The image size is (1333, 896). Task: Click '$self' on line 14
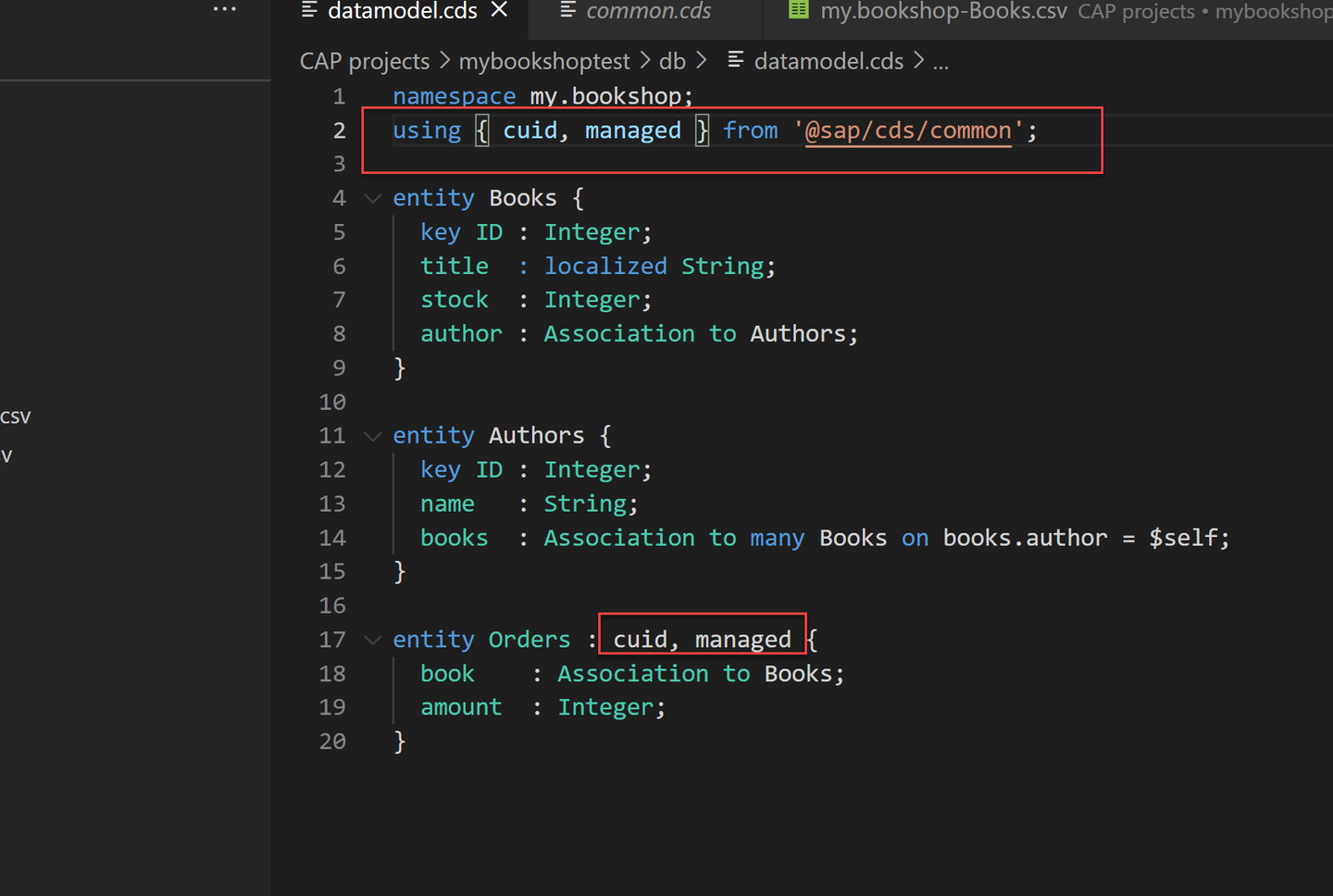pyautogui.click(x=1182, y=538)
